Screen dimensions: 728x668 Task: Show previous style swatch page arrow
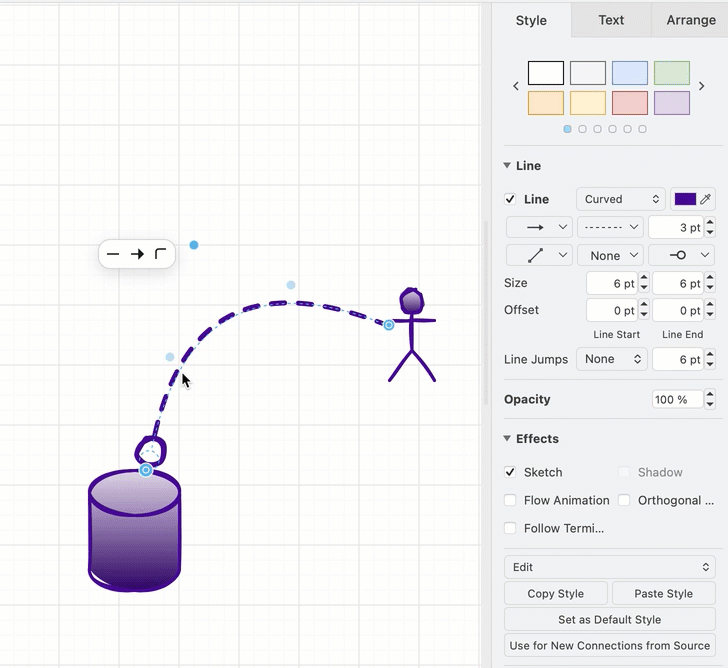516,86
